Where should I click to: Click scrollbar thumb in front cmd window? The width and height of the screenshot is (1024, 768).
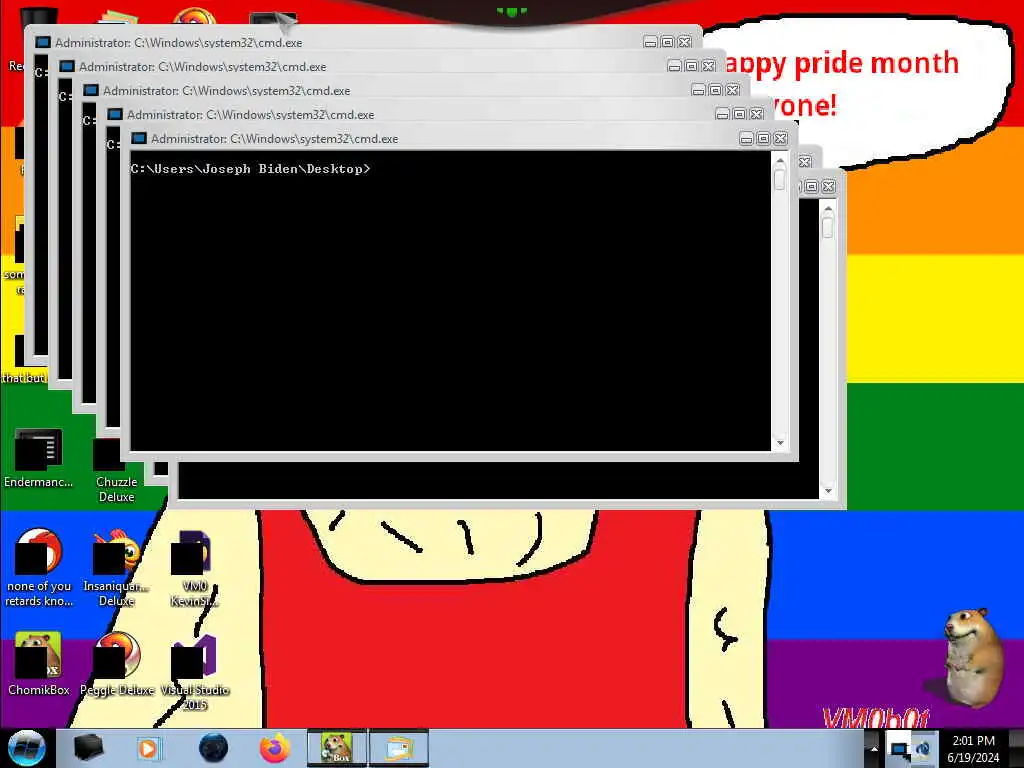(x=780, y=178)
